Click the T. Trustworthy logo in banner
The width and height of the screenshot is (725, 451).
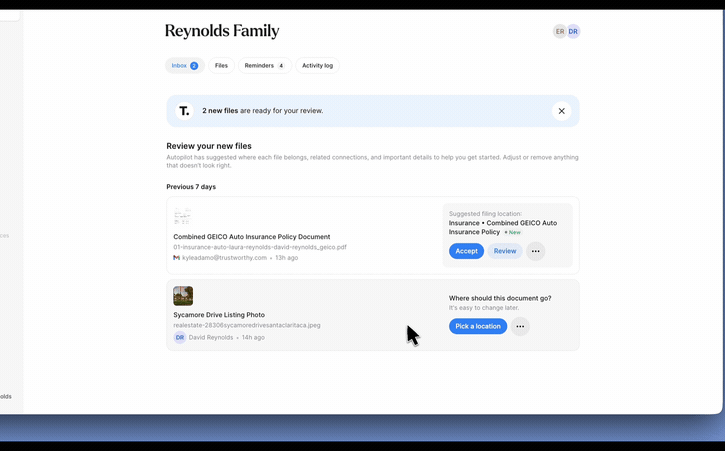[x=184, y=111]
